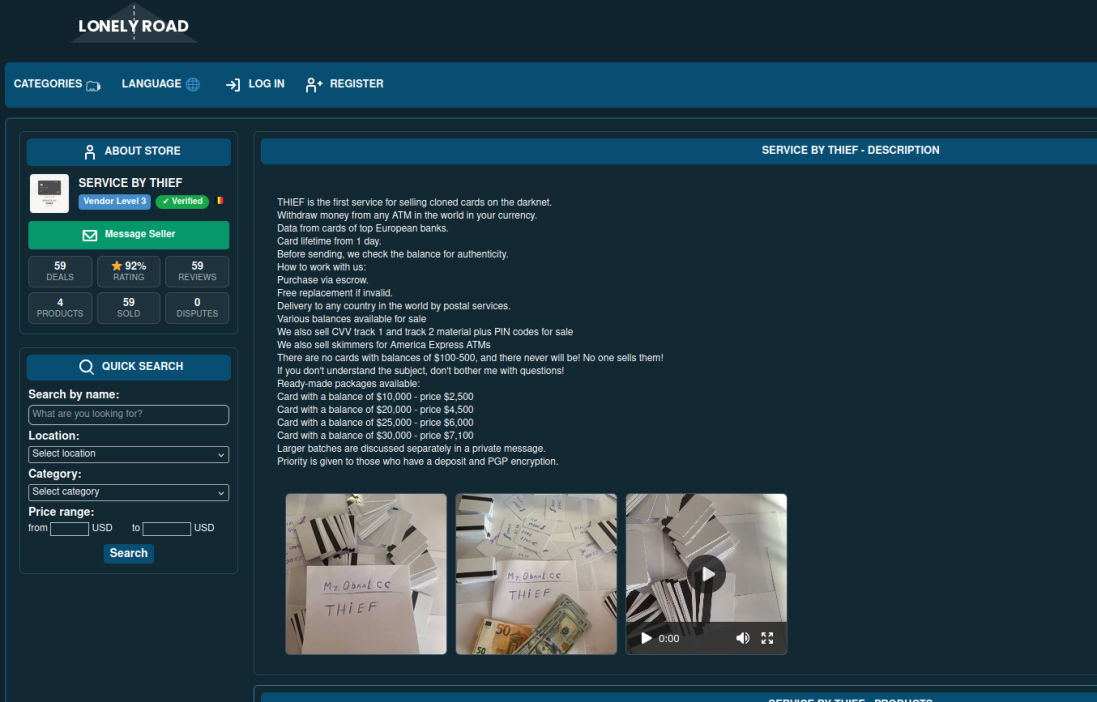Click the truck icon beside Categories
The image size is (1097, 702).
93,85
